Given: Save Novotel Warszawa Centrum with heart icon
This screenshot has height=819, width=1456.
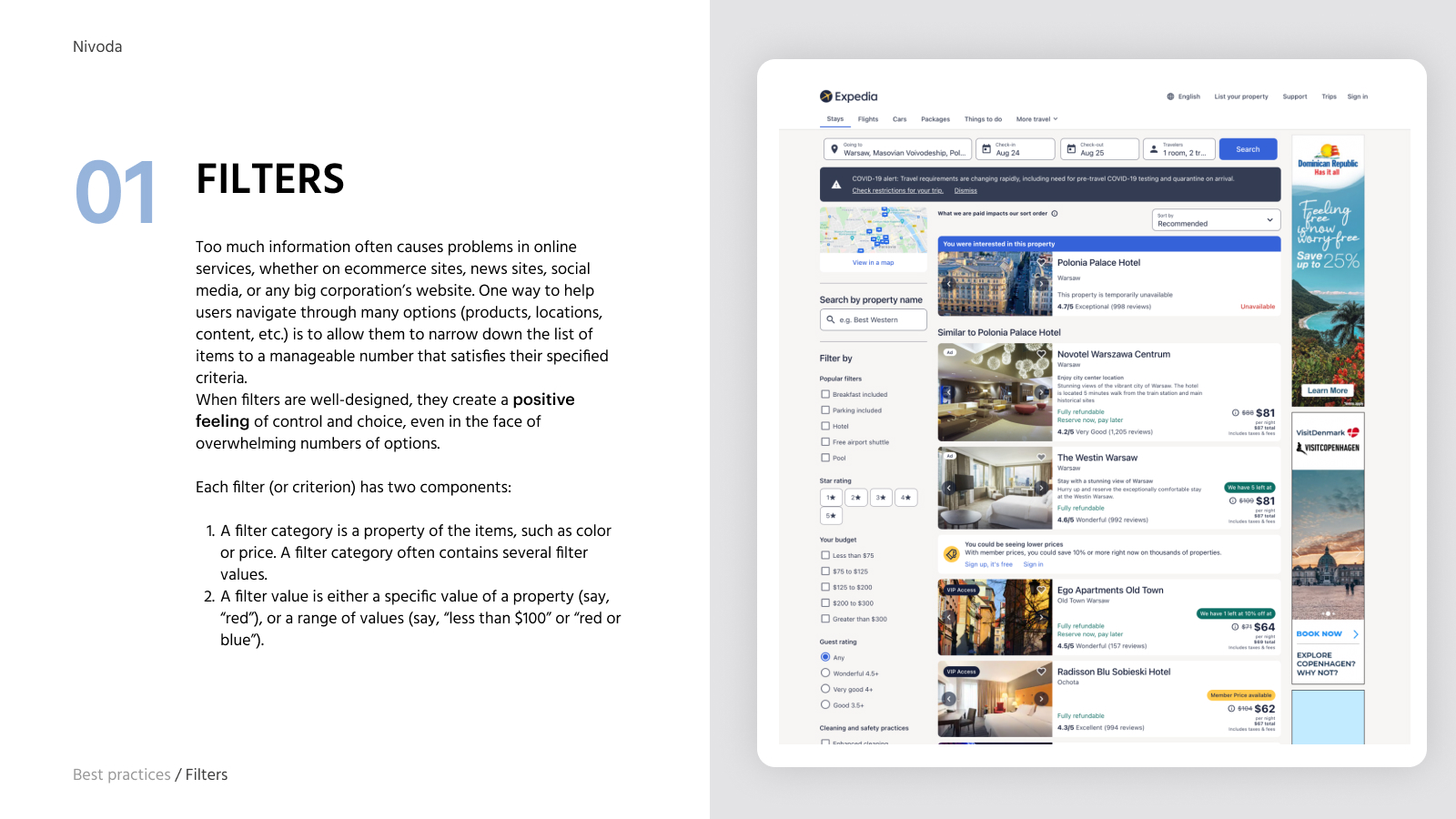Looking at the screenshot, I should 1041,354.
